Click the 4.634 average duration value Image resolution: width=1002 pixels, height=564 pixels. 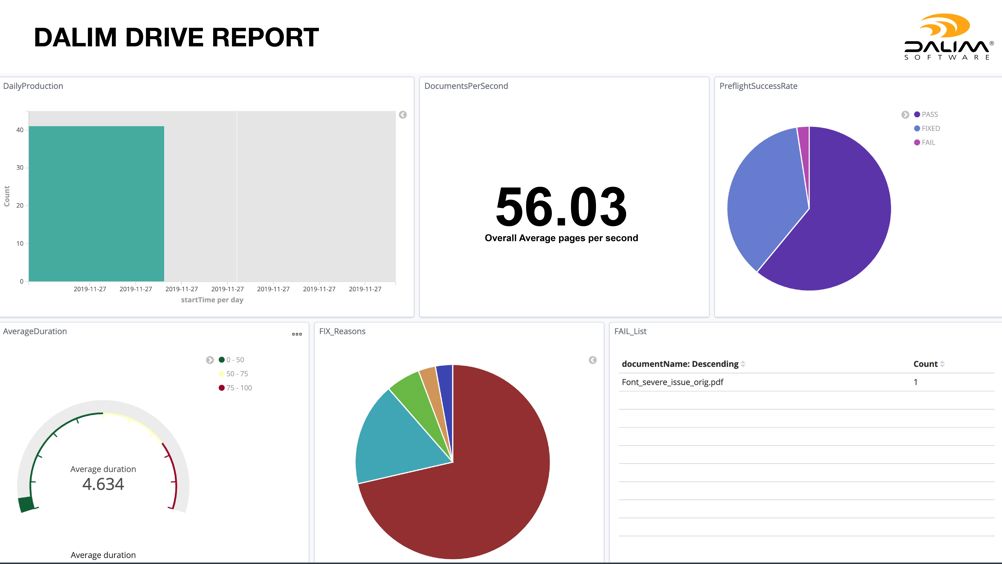(x=103, y=484)
